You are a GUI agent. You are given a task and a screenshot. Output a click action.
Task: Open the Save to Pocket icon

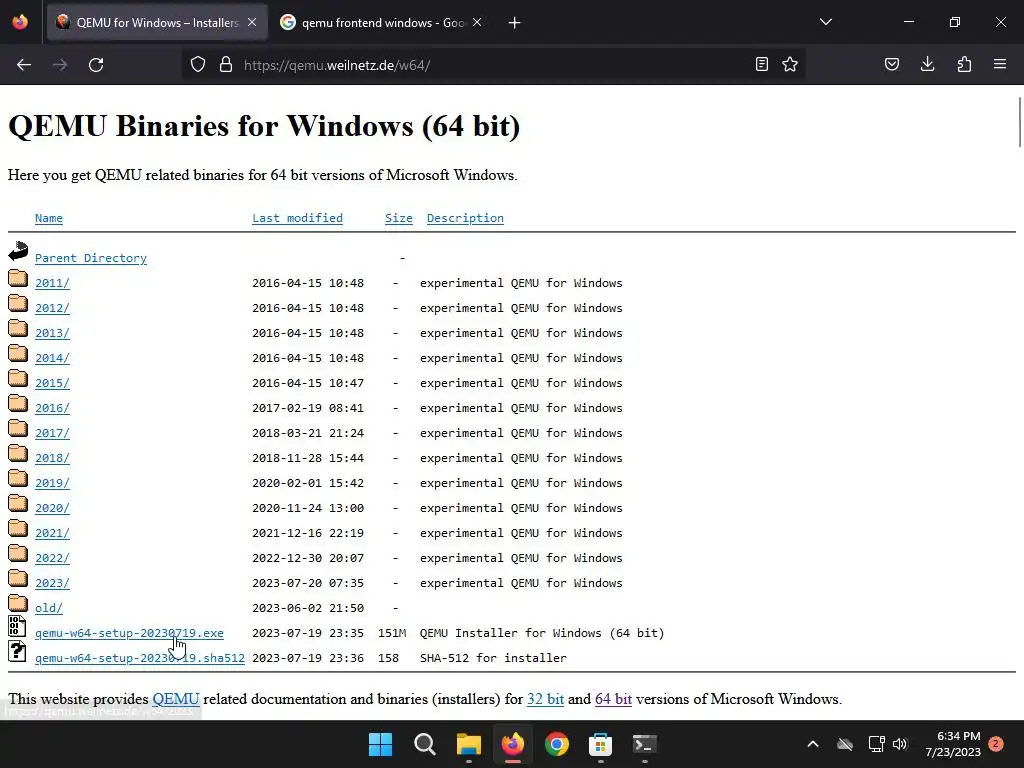(x=892, y=65)
